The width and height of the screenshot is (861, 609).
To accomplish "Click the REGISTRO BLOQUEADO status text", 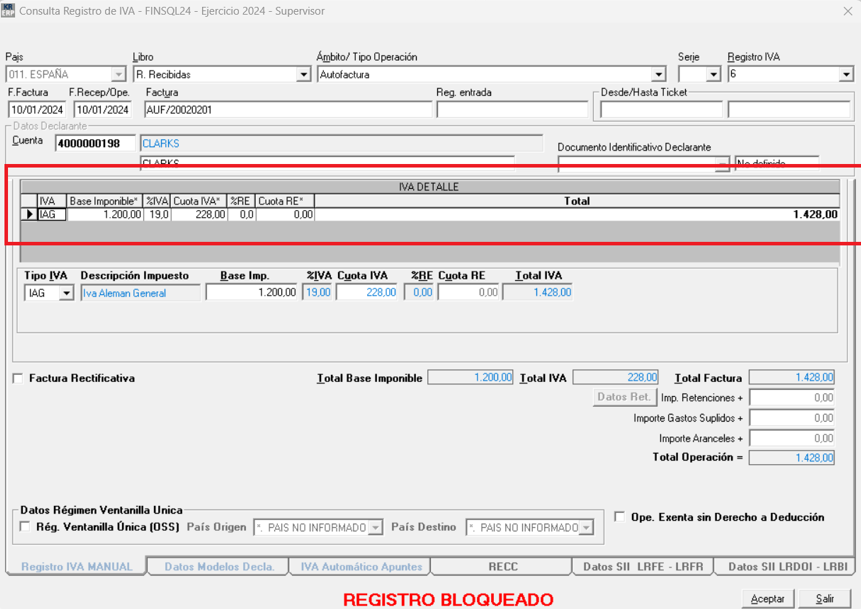I will (x=448, y=599).
